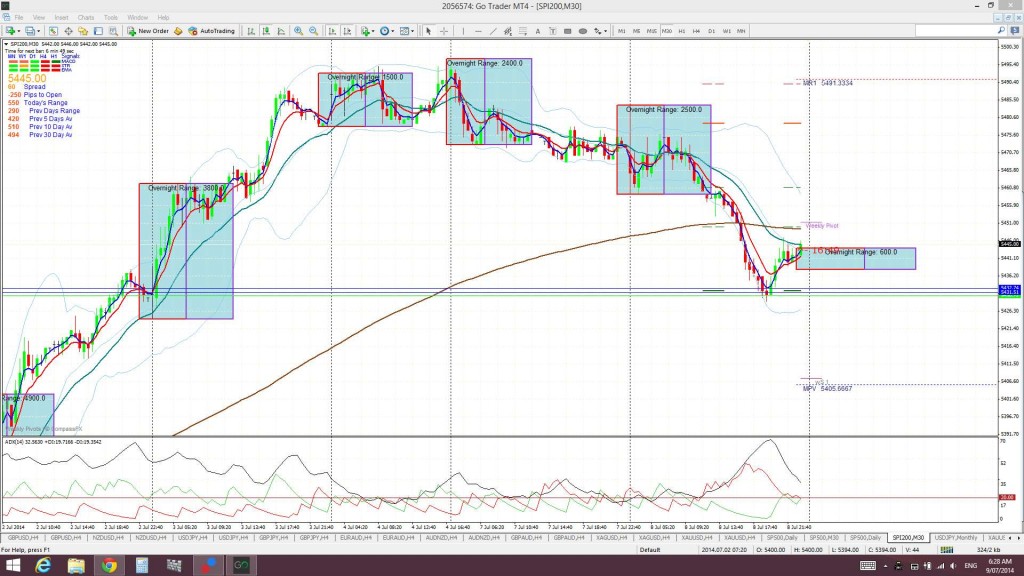This screenshot has height=576, width=1024.
Task: Select the W1 timeframe button
Action: click(x=726, y=31)
